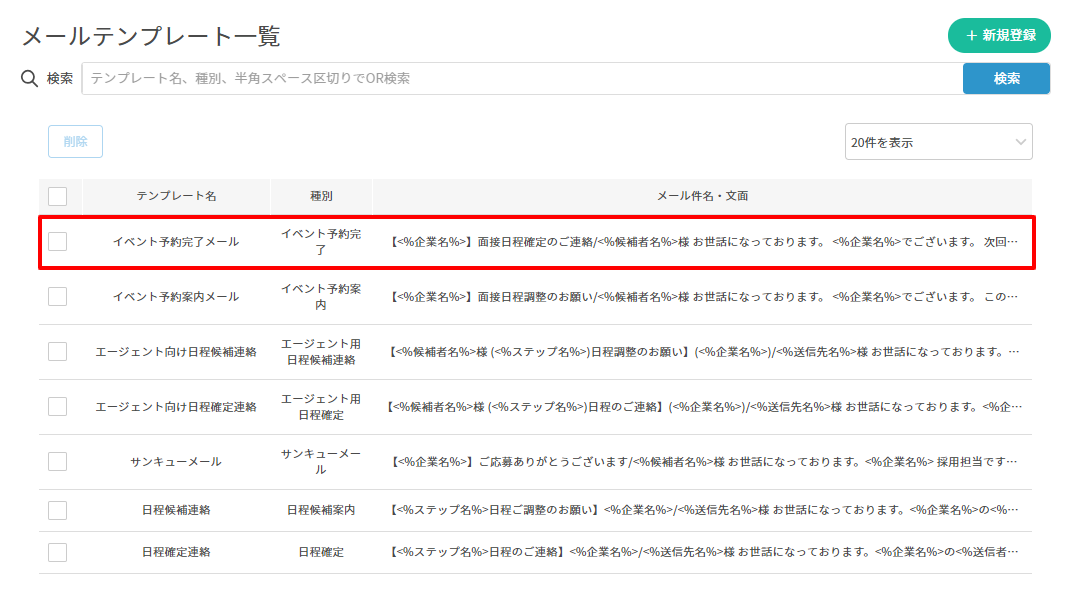This screenshot has height=591, width=1072.
Task: Click the 新規登録 new registration button
Action: [998, 35]
